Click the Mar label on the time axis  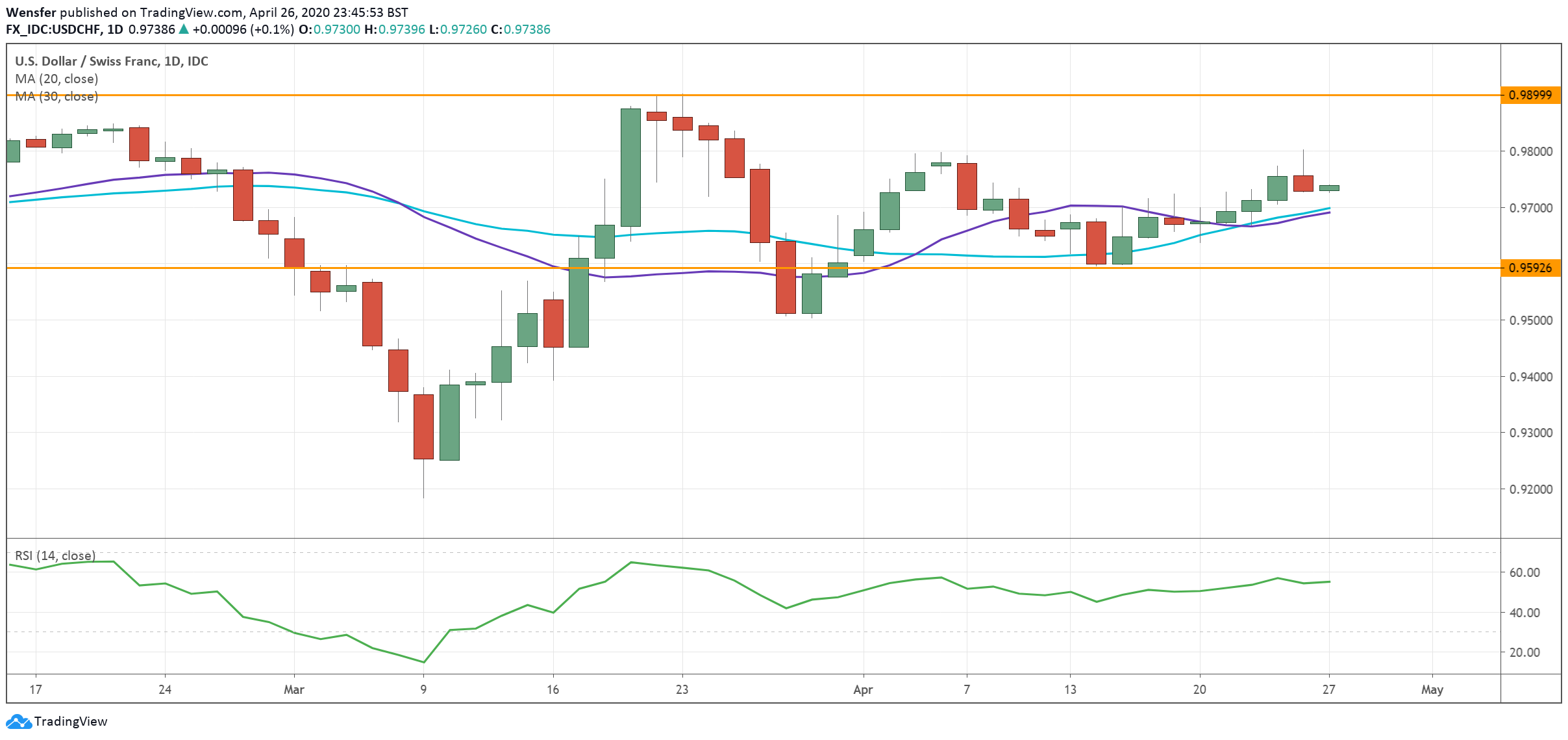(293, 689)
